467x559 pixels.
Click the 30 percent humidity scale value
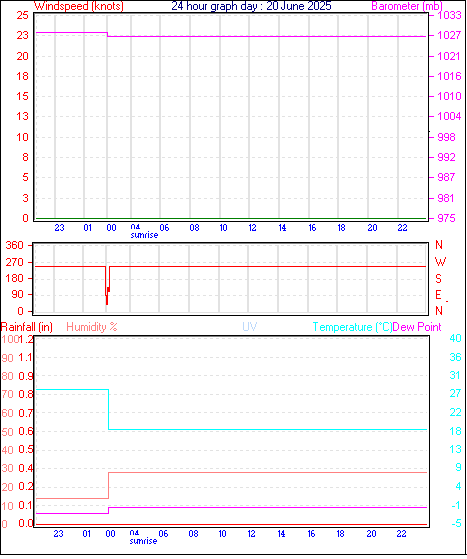point(7,468)
